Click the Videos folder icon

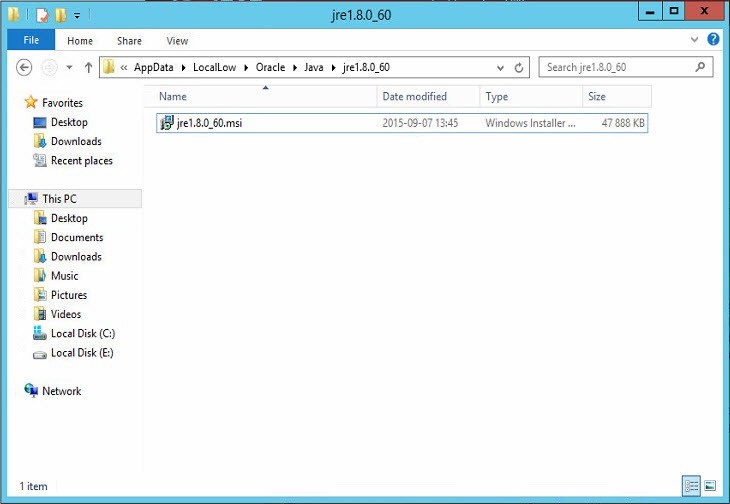[40, 314]
